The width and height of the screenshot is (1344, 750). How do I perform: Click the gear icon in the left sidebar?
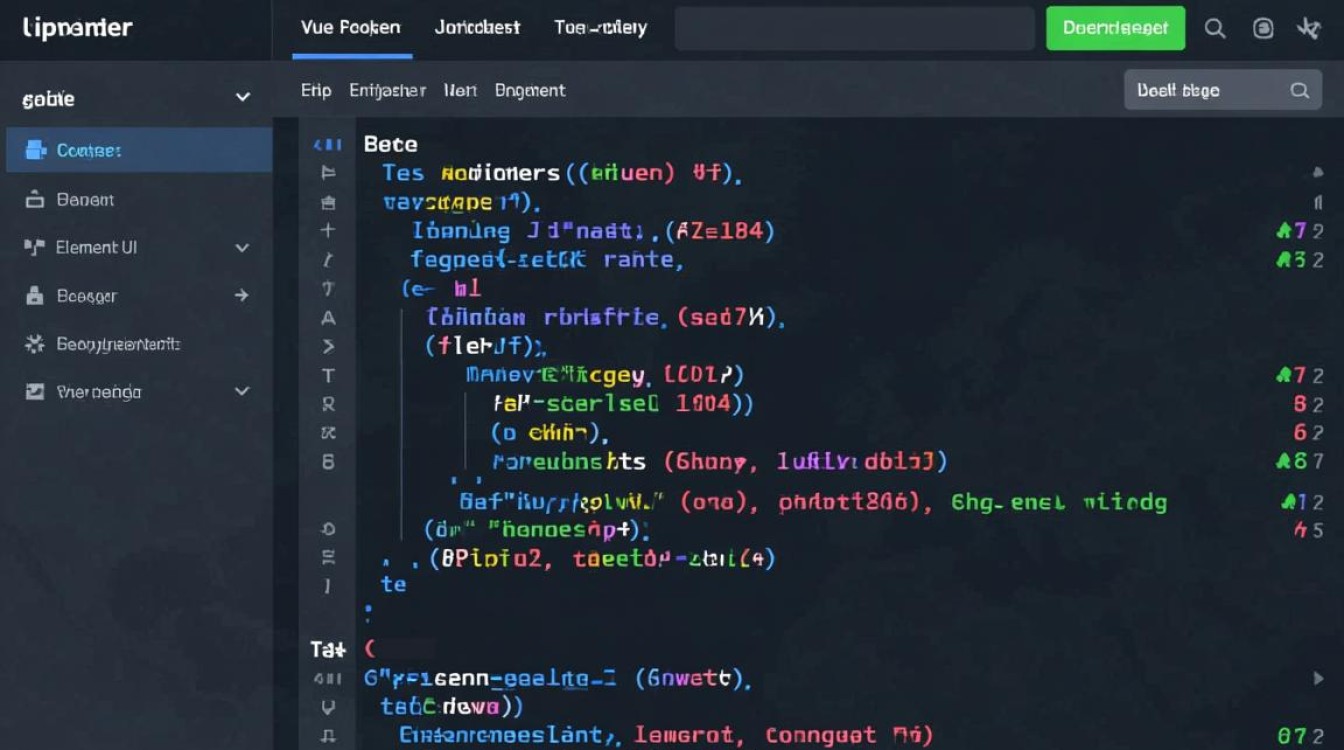[x=35, y=344]
